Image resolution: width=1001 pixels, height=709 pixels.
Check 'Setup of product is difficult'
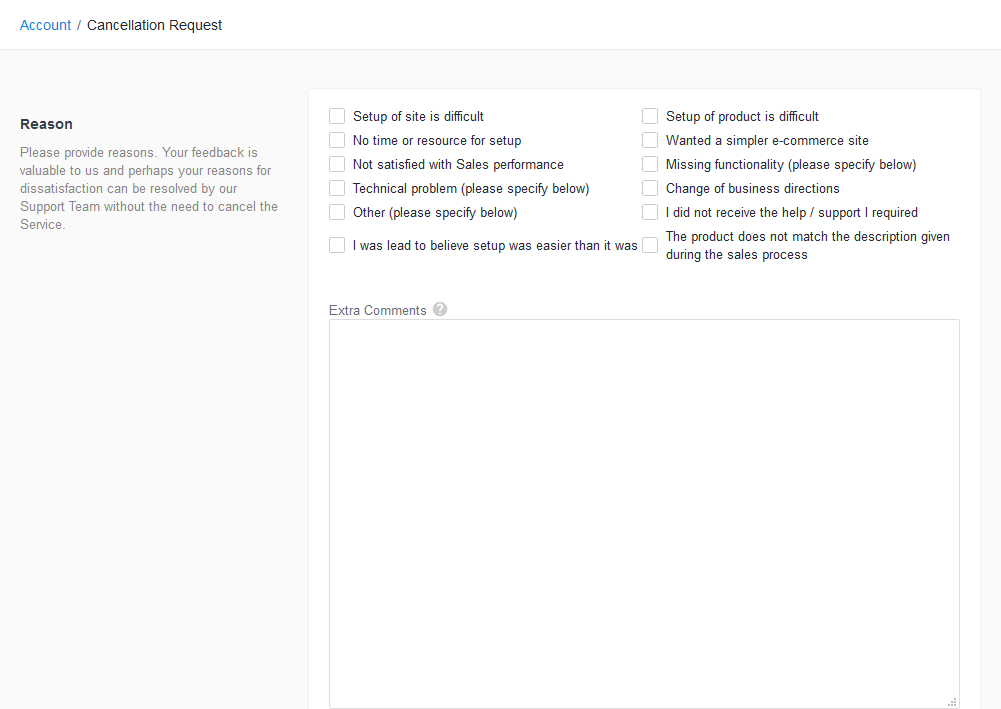[650, 116]
